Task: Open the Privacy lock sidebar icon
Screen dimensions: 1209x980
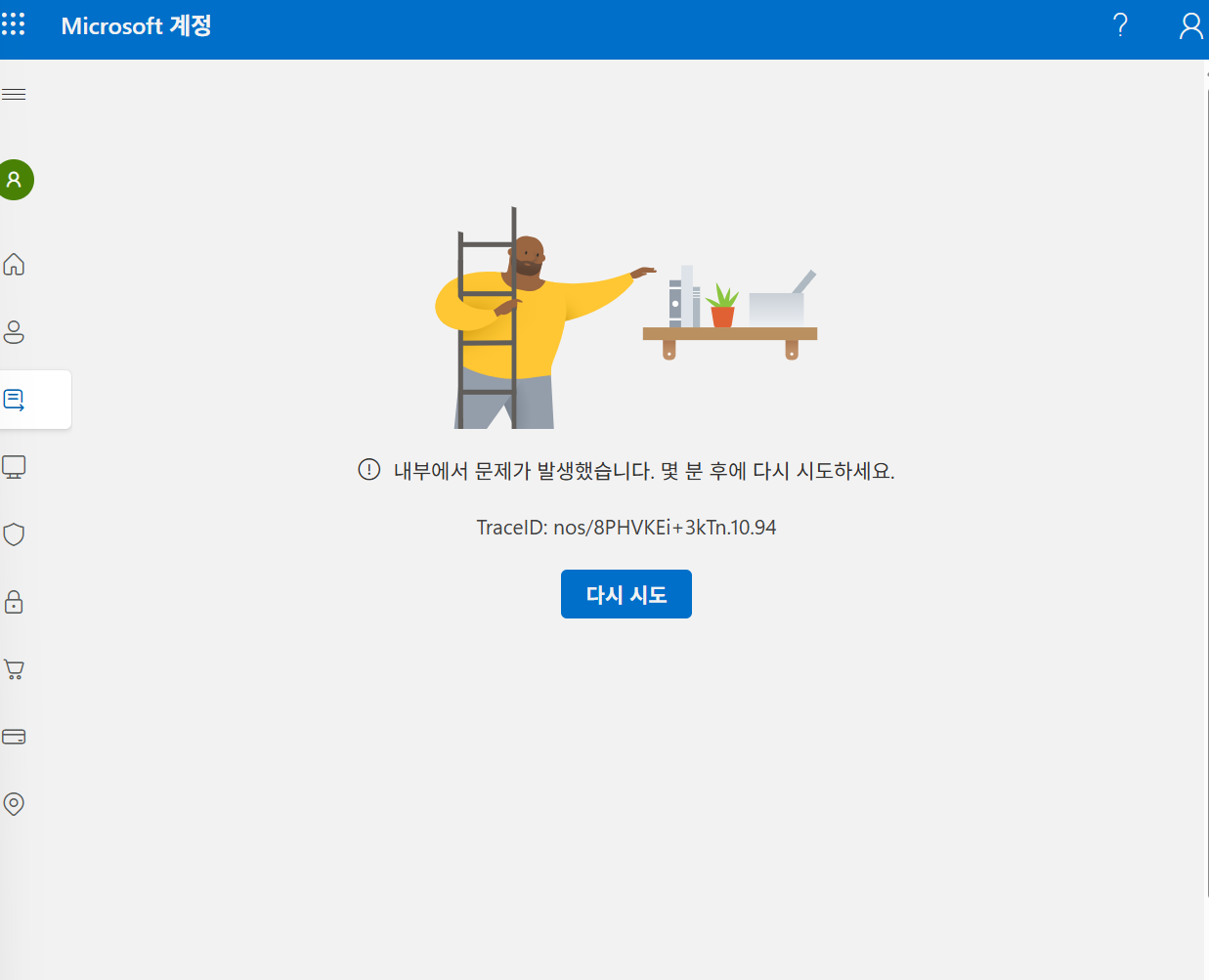Action: (14, 602)
